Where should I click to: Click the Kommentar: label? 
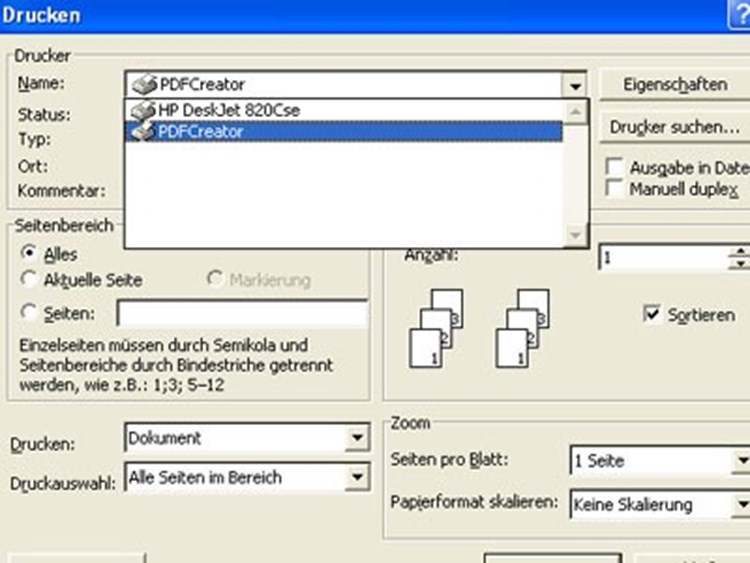tap(62, 191)
